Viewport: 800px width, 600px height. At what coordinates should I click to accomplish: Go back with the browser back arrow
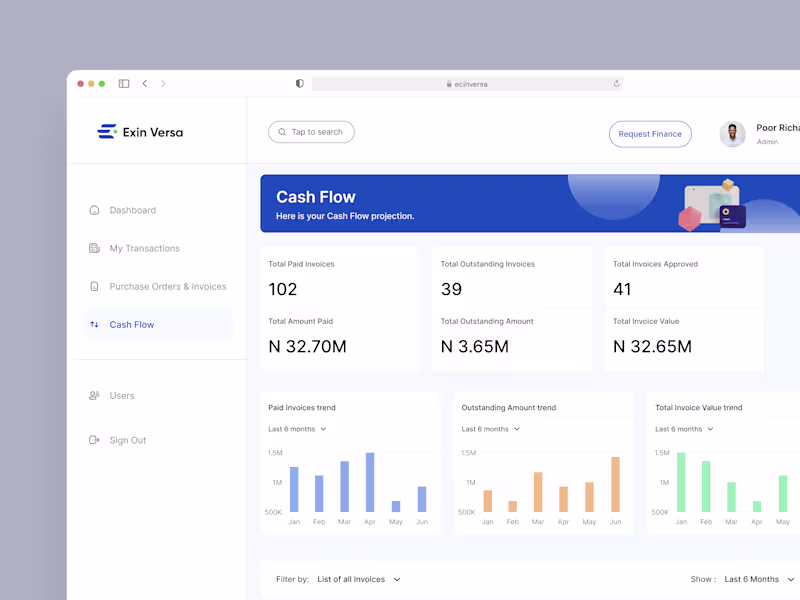(145, 84)
